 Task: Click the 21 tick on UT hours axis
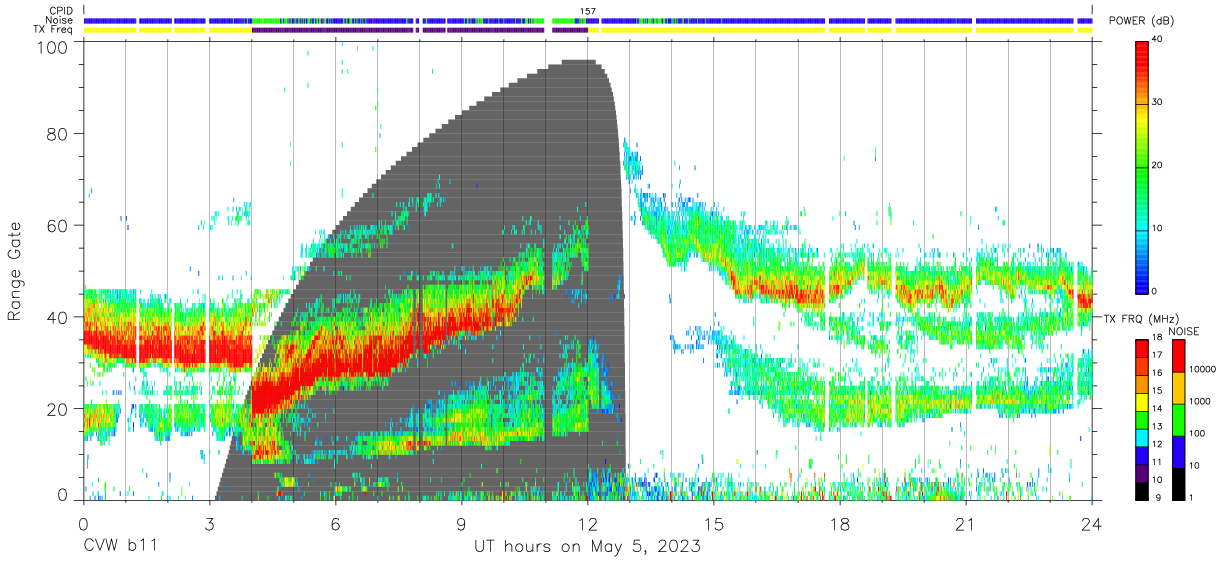966,523
